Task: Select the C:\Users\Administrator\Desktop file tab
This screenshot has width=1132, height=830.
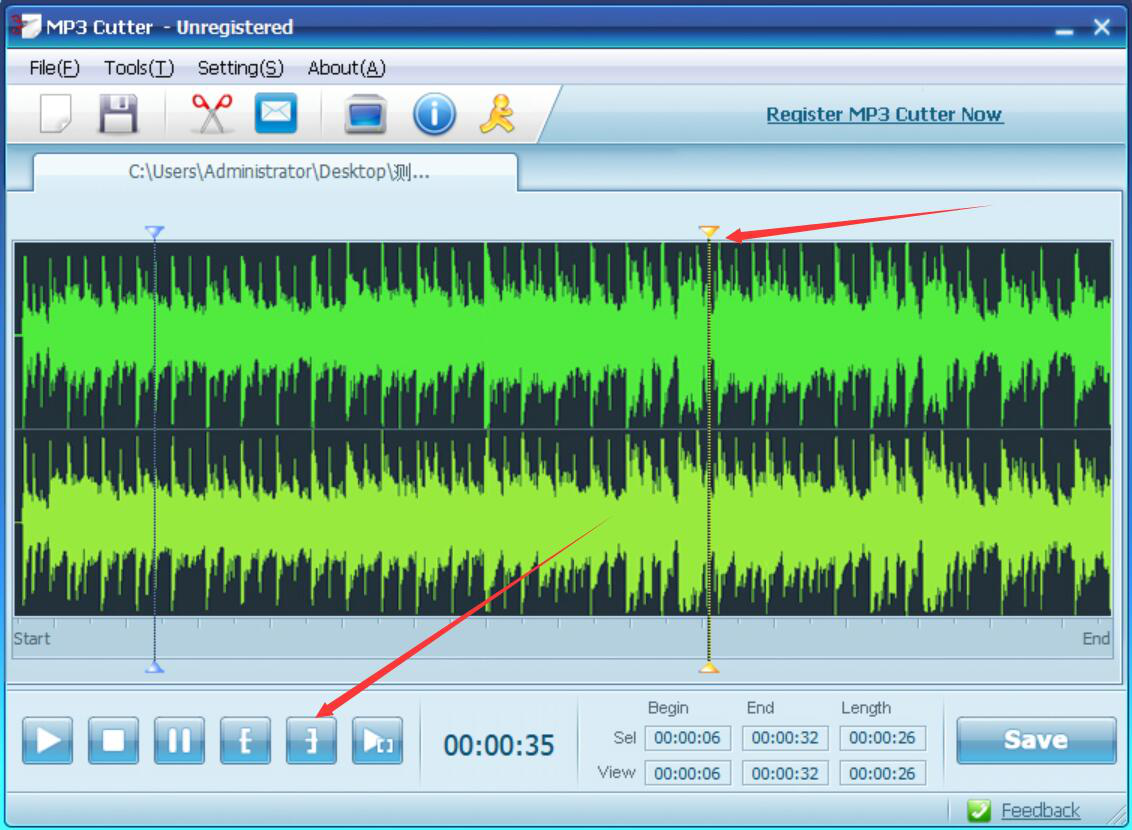Action: pyautogui.click(x=276, y=172)
